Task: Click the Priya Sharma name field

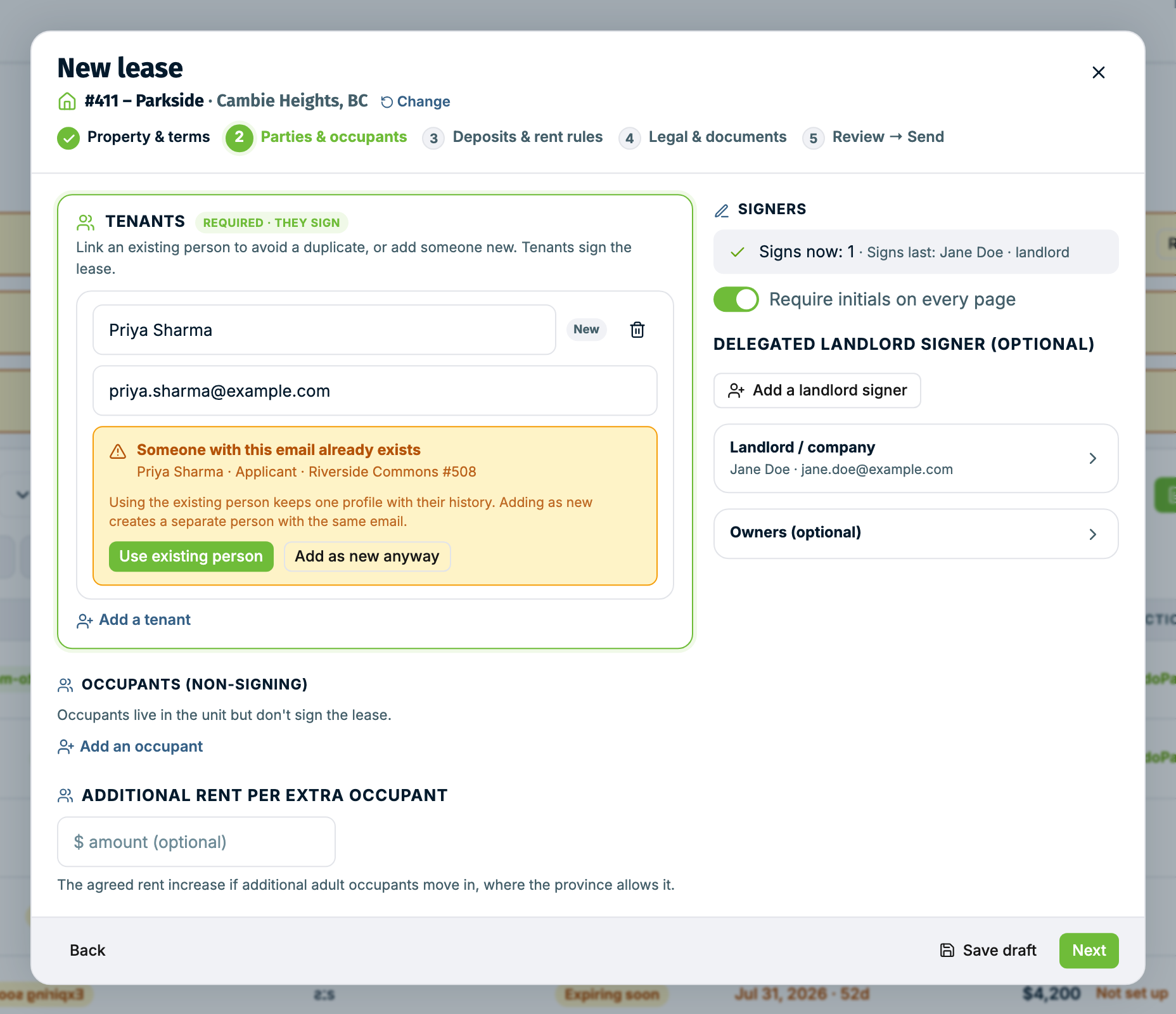Action: (324, 330)
